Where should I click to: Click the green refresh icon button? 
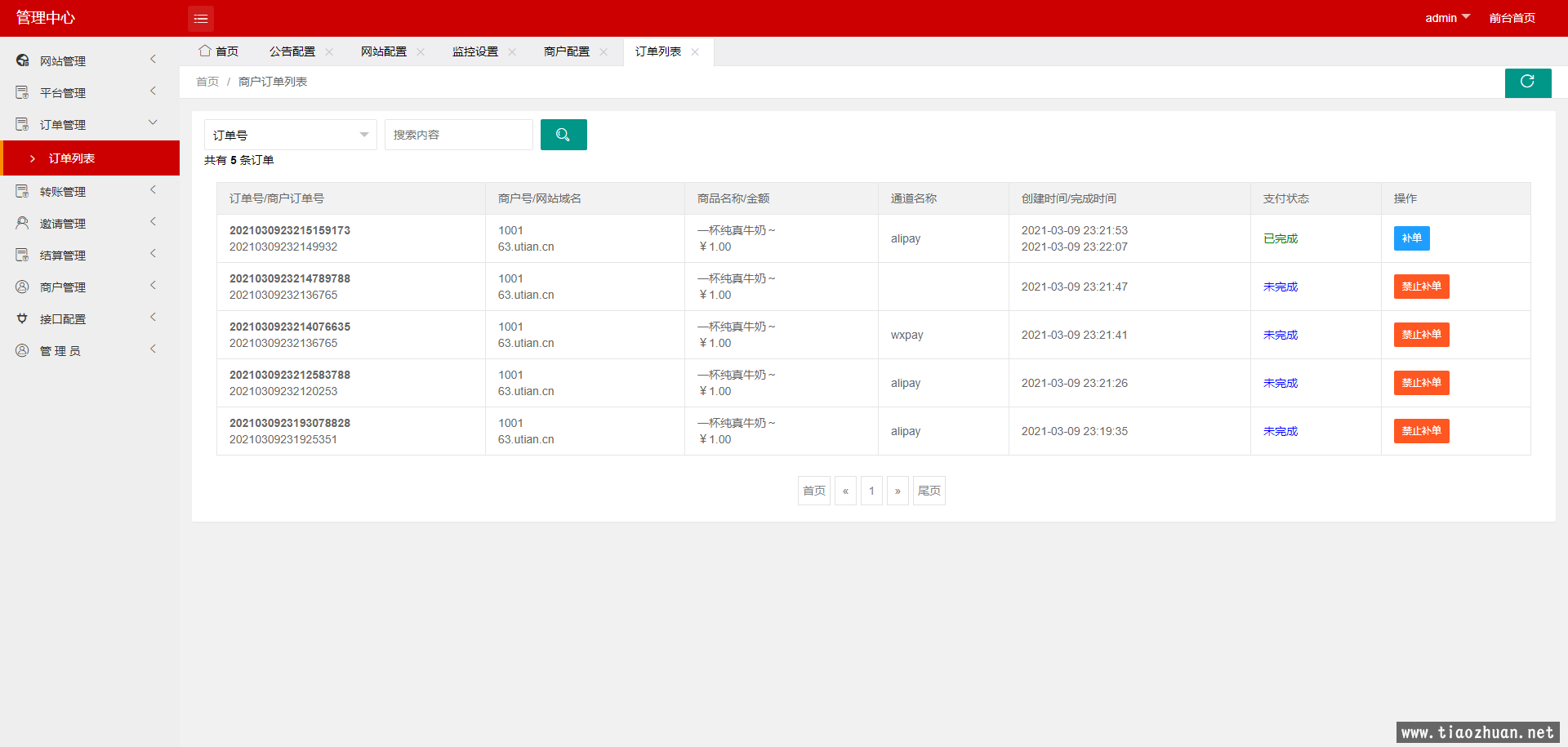coord(1528,82)
